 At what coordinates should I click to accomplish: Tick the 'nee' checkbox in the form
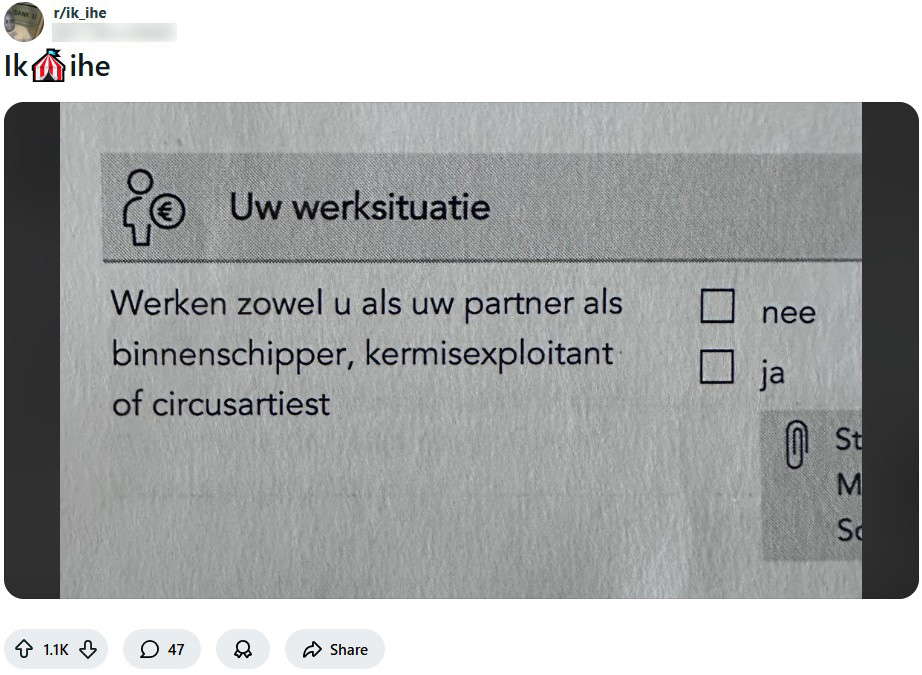click(x=717, y=306)
